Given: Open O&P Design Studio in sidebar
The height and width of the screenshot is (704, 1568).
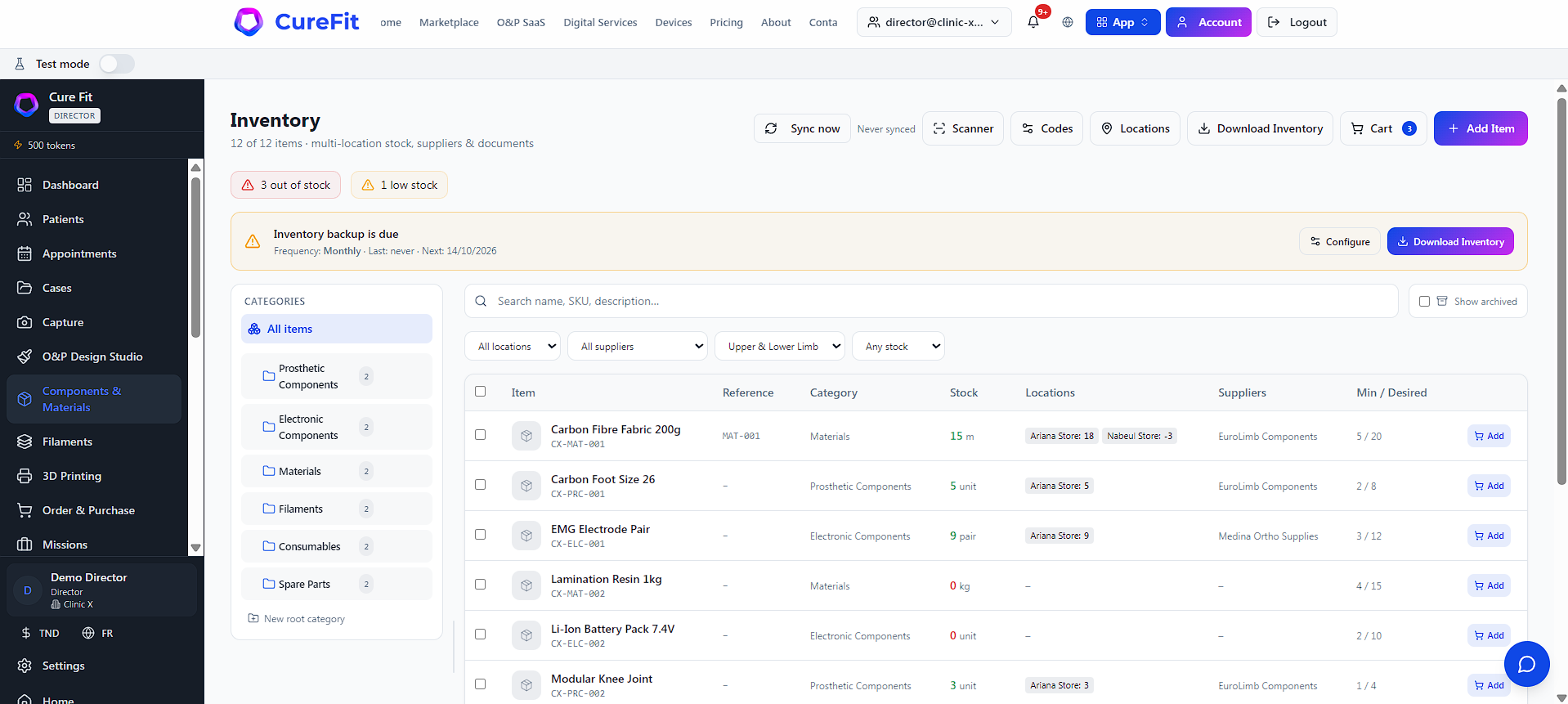Looking at the screenshot, I should tap(92, 356).
